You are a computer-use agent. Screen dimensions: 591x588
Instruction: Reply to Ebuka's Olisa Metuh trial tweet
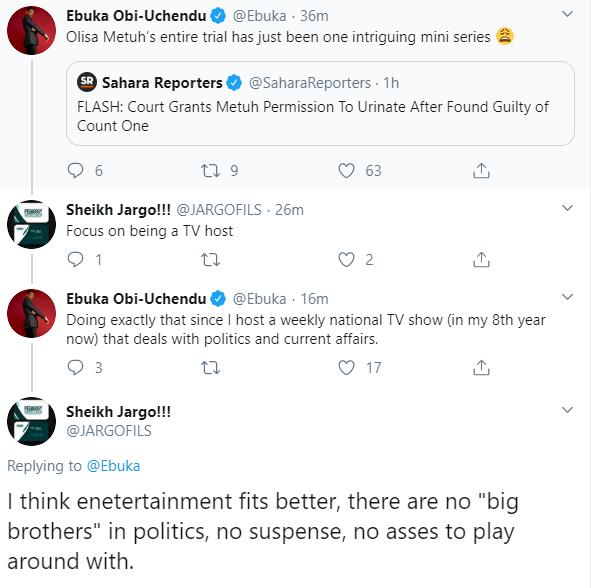(75, 170)
